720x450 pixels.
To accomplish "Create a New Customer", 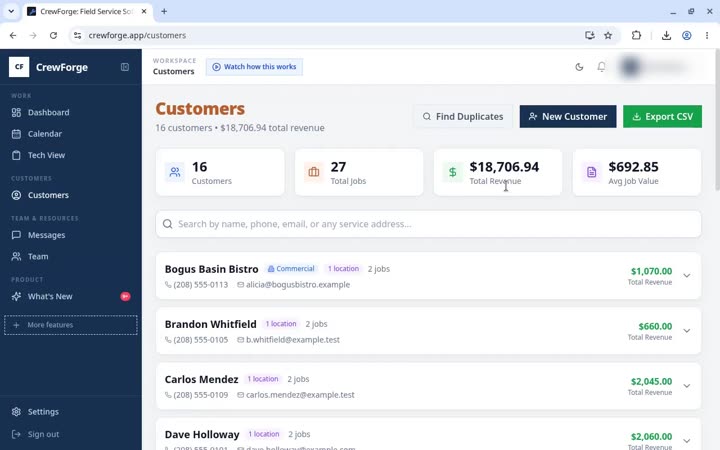I will coord(568,117).
